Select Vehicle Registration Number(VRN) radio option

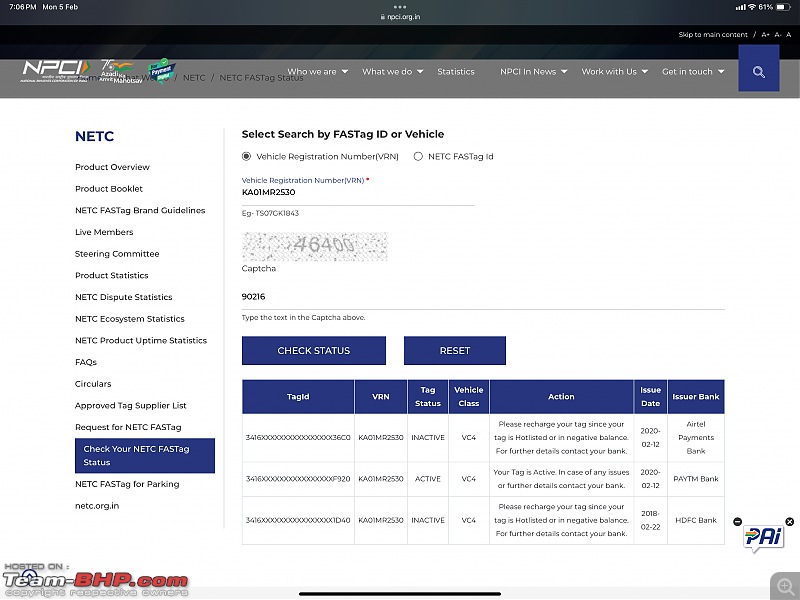246,156
